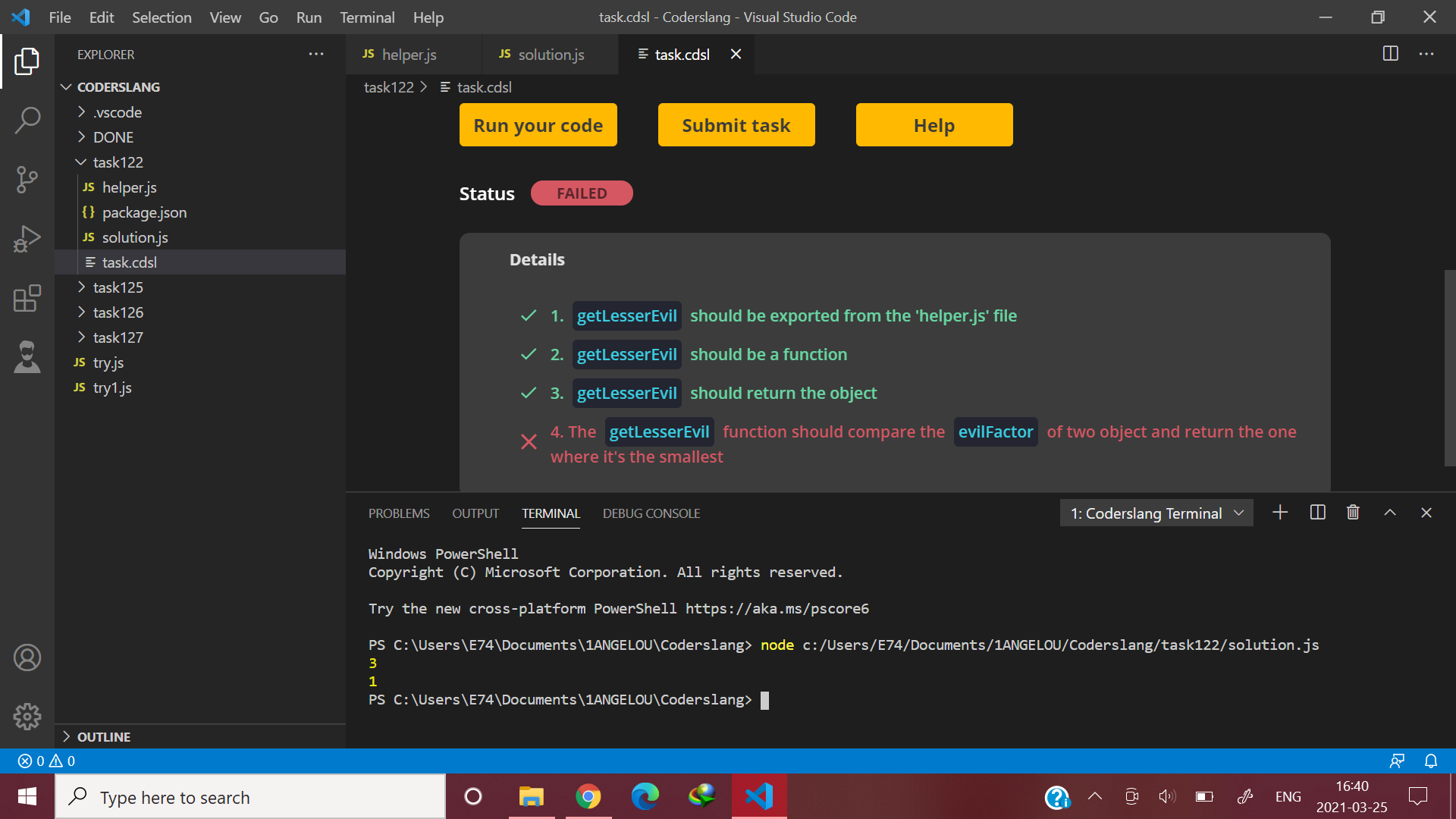The image size is (1456, 819).
Task: Open solution.js in the file tree
Action: [x=200, y=237]
